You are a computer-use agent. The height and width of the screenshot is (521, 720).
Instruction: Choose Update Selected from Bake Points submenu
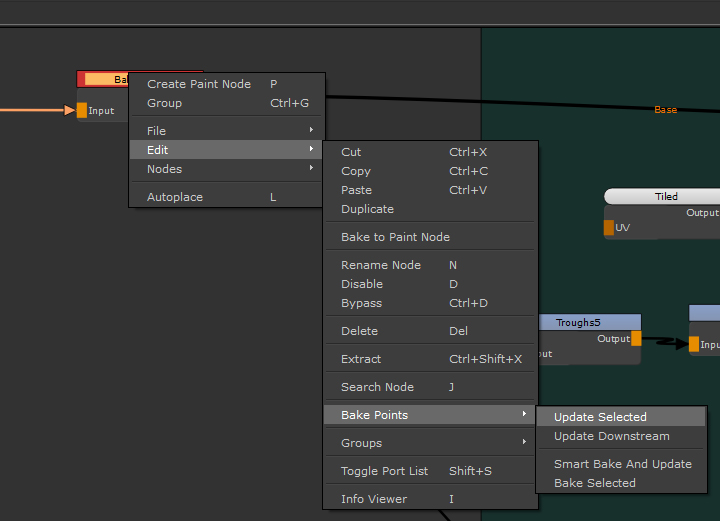click(x=600, y=417)
